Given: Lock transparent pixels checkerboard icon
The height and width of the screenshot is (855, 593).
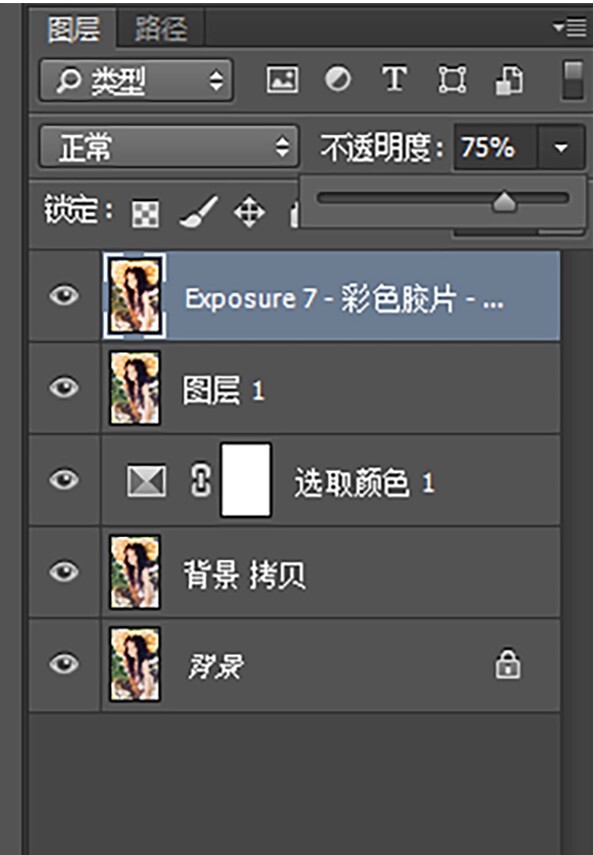Looking at the screenshot, I should click(x=146, y=213).
